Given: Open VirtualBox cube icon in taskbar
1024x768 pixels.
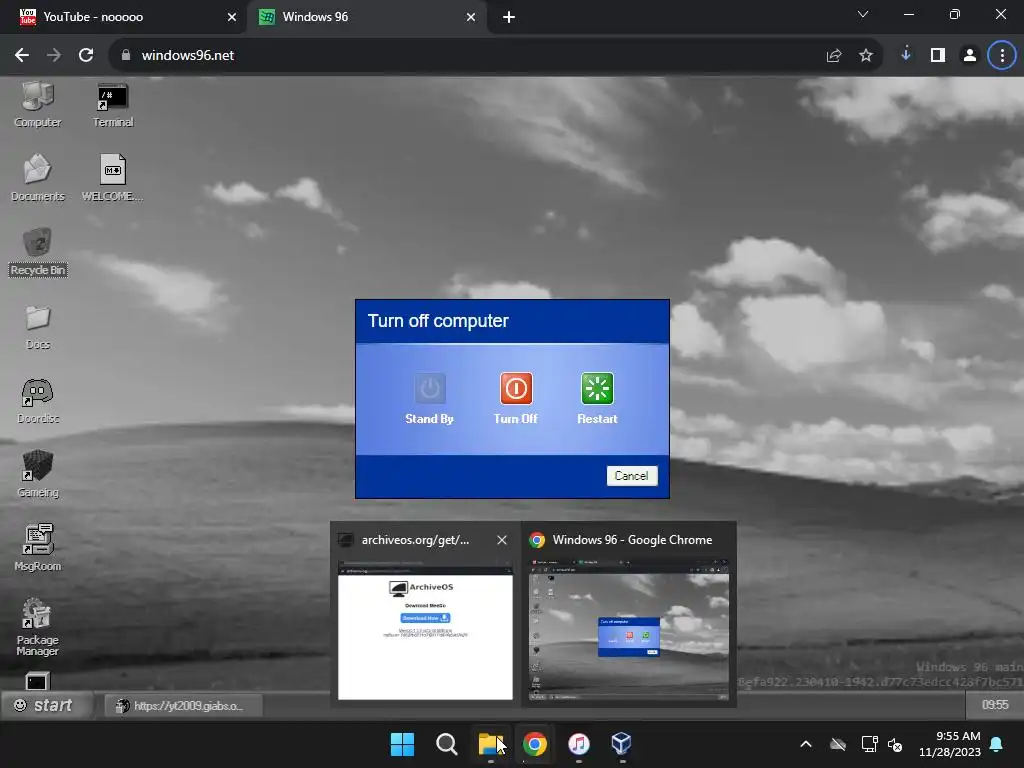Looking at the screenshot, I should pyautogui.click(x=622, y=744).
